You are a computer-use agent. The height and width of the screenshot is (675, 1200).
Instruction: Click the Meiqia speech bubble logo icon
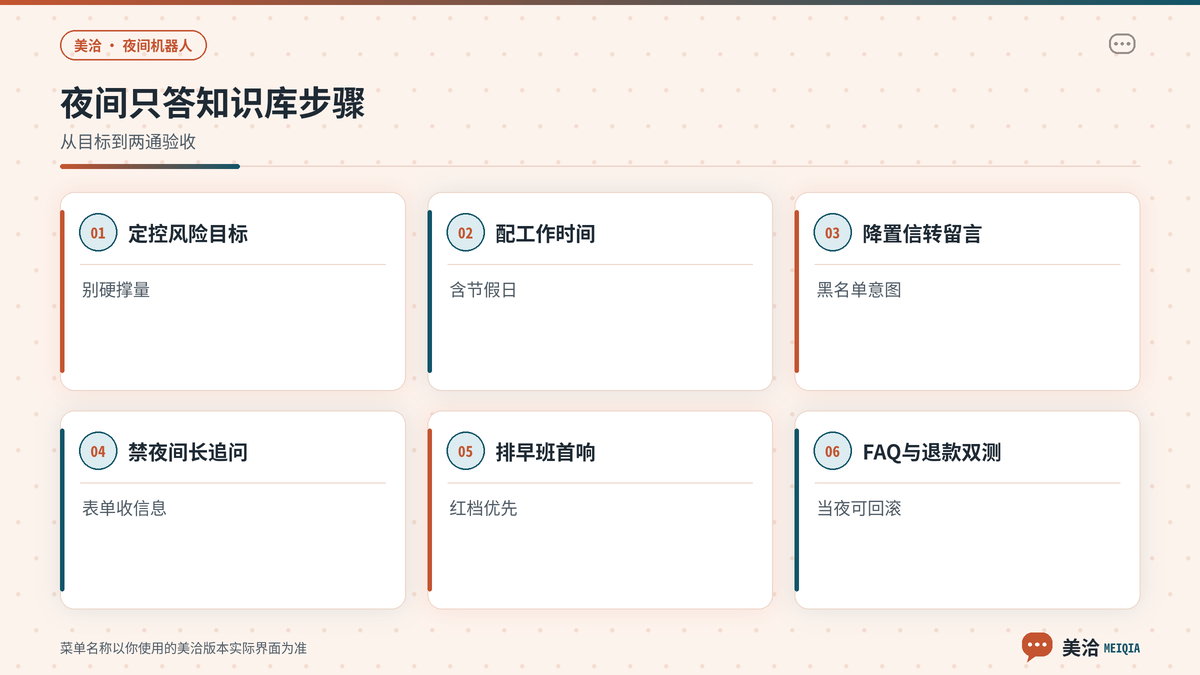pos(1037,647)
